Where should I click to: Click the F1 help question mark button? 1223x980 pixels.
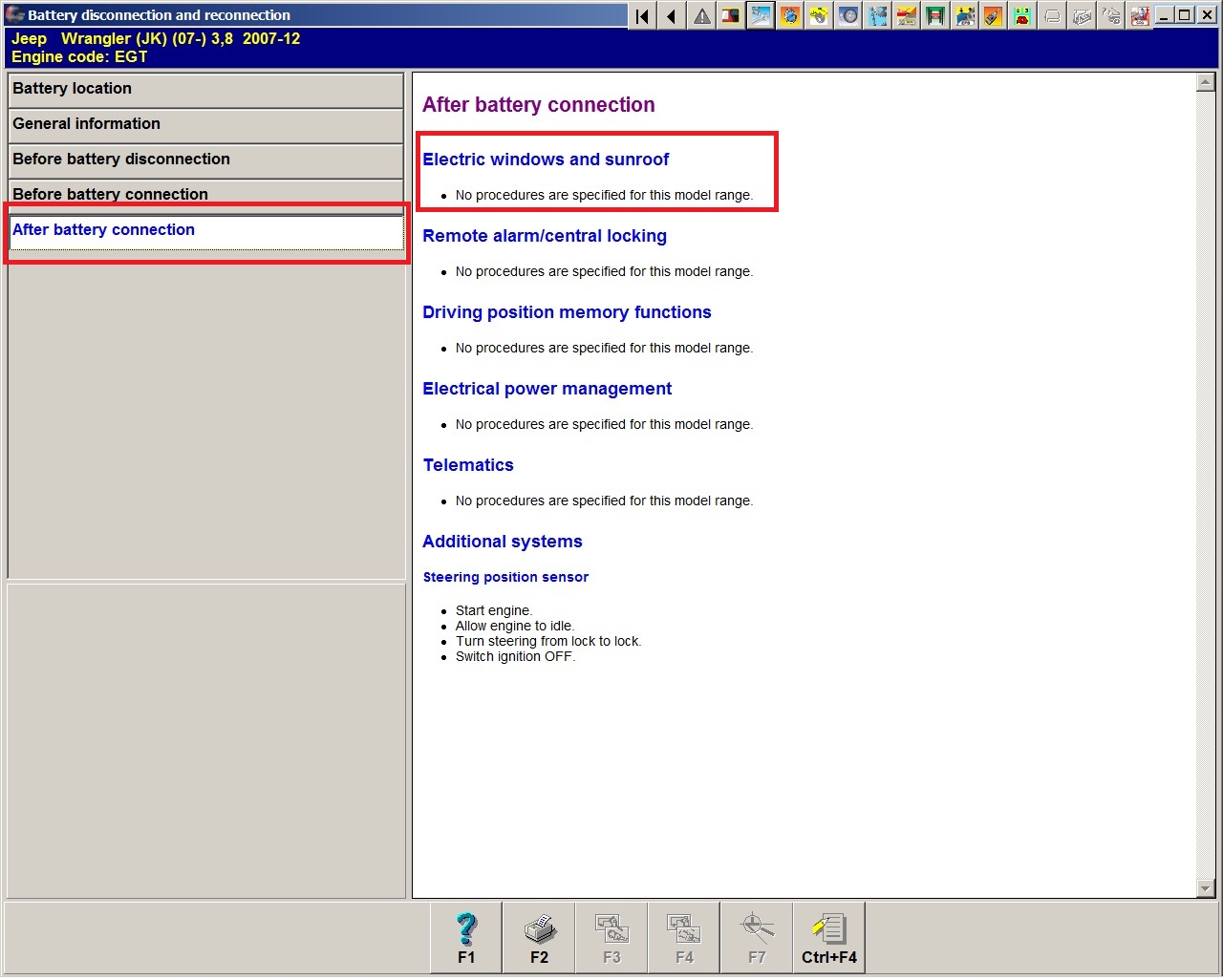[466, 938]
